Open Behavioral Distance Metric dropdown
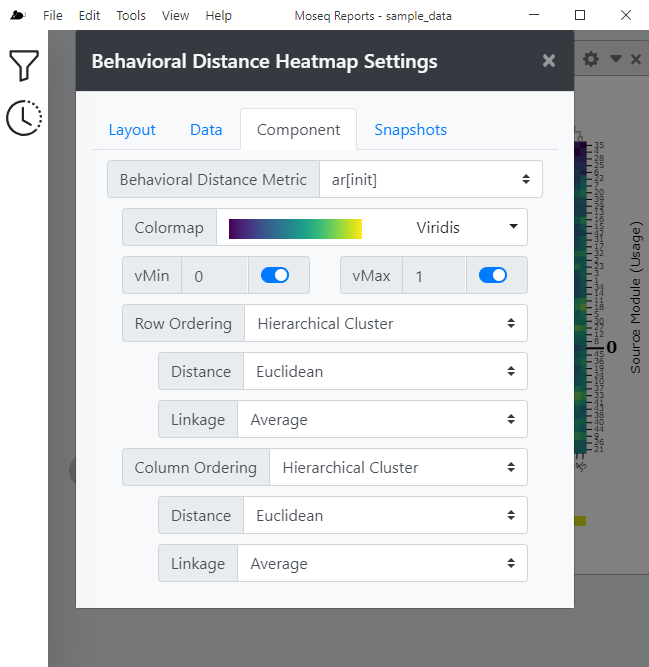649x667 pixels. 431,179
